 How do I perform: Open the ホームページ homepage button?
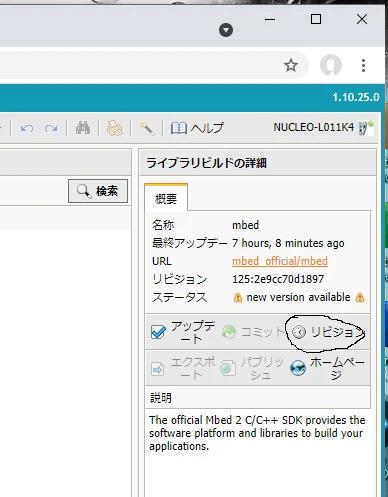(x=327, y=368)
